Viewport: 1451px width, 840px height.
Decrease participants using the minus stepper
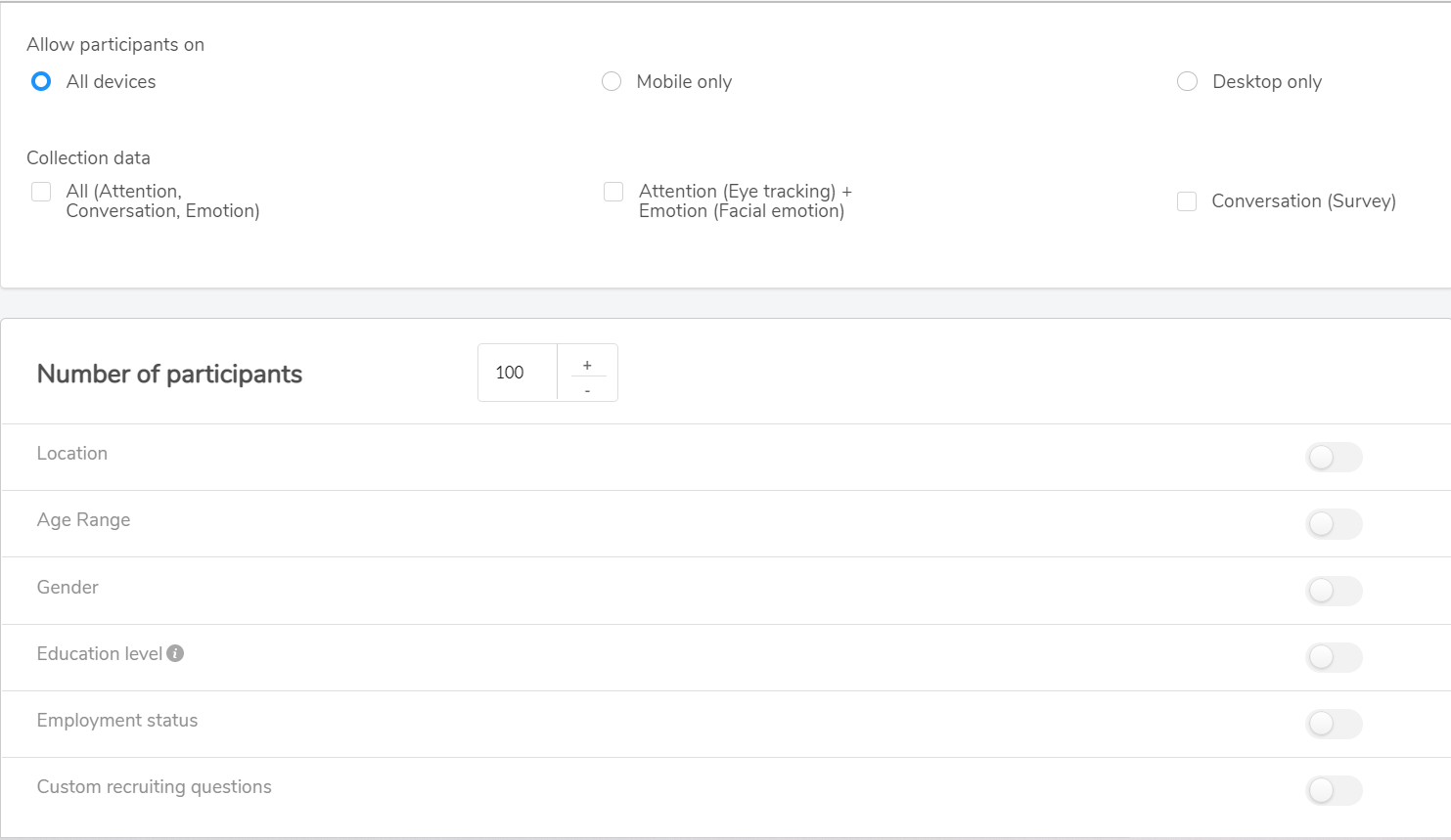coord(587,388)
